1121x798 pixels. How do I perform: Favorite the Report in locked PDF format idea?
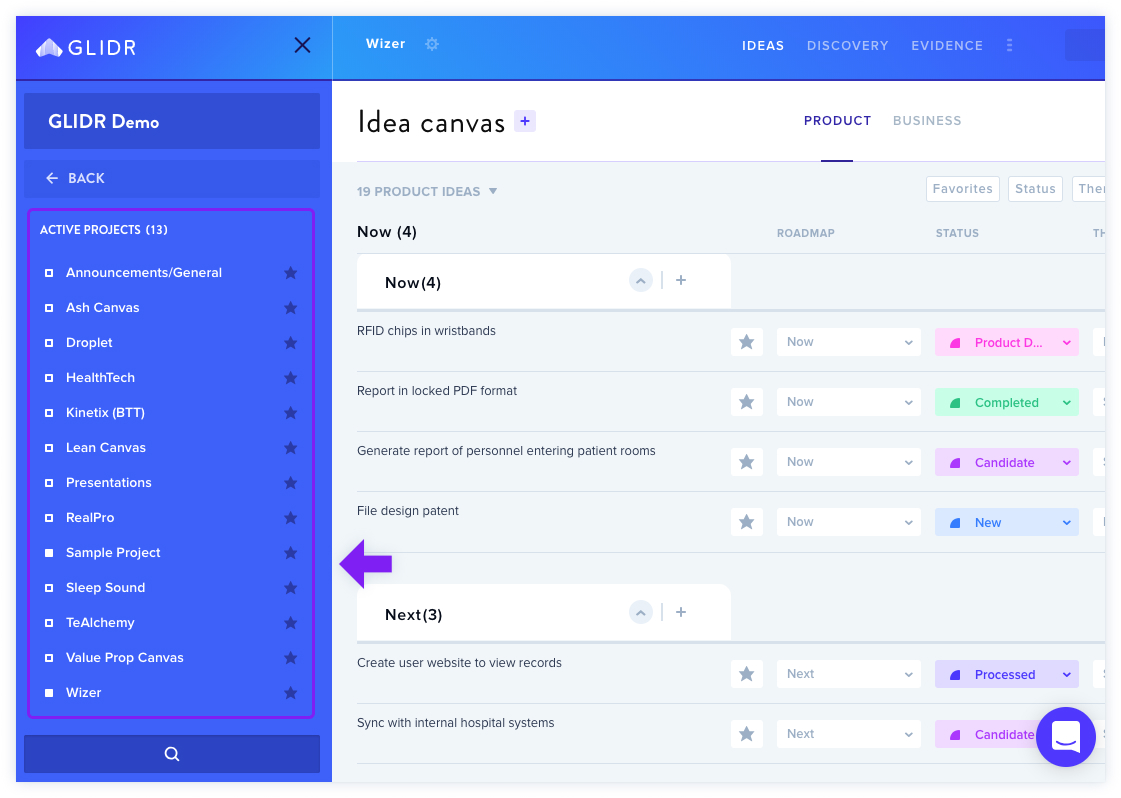point(746,402)
